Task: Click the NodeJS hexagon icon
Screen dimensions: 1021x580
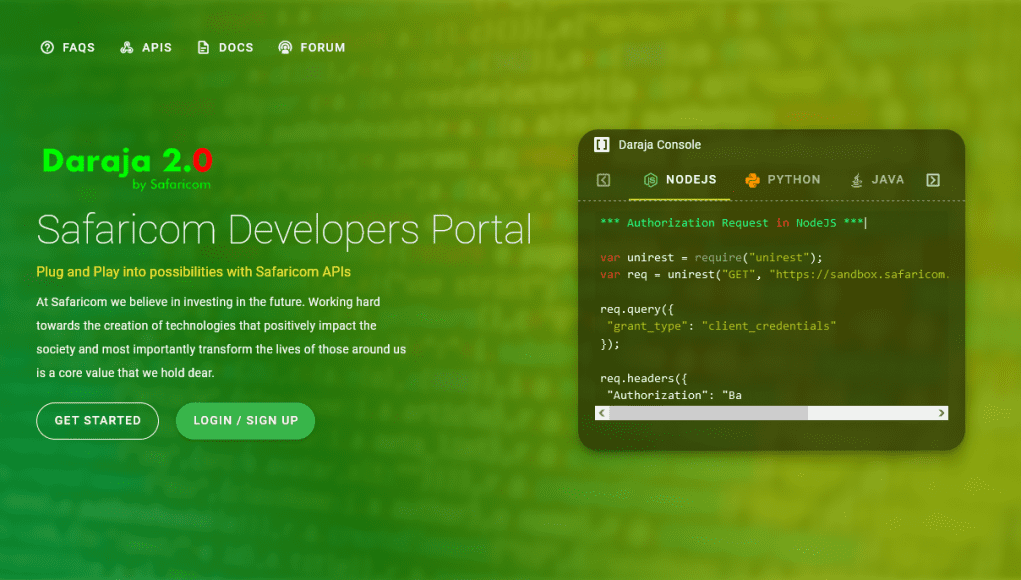Action: tap(650, 180)
